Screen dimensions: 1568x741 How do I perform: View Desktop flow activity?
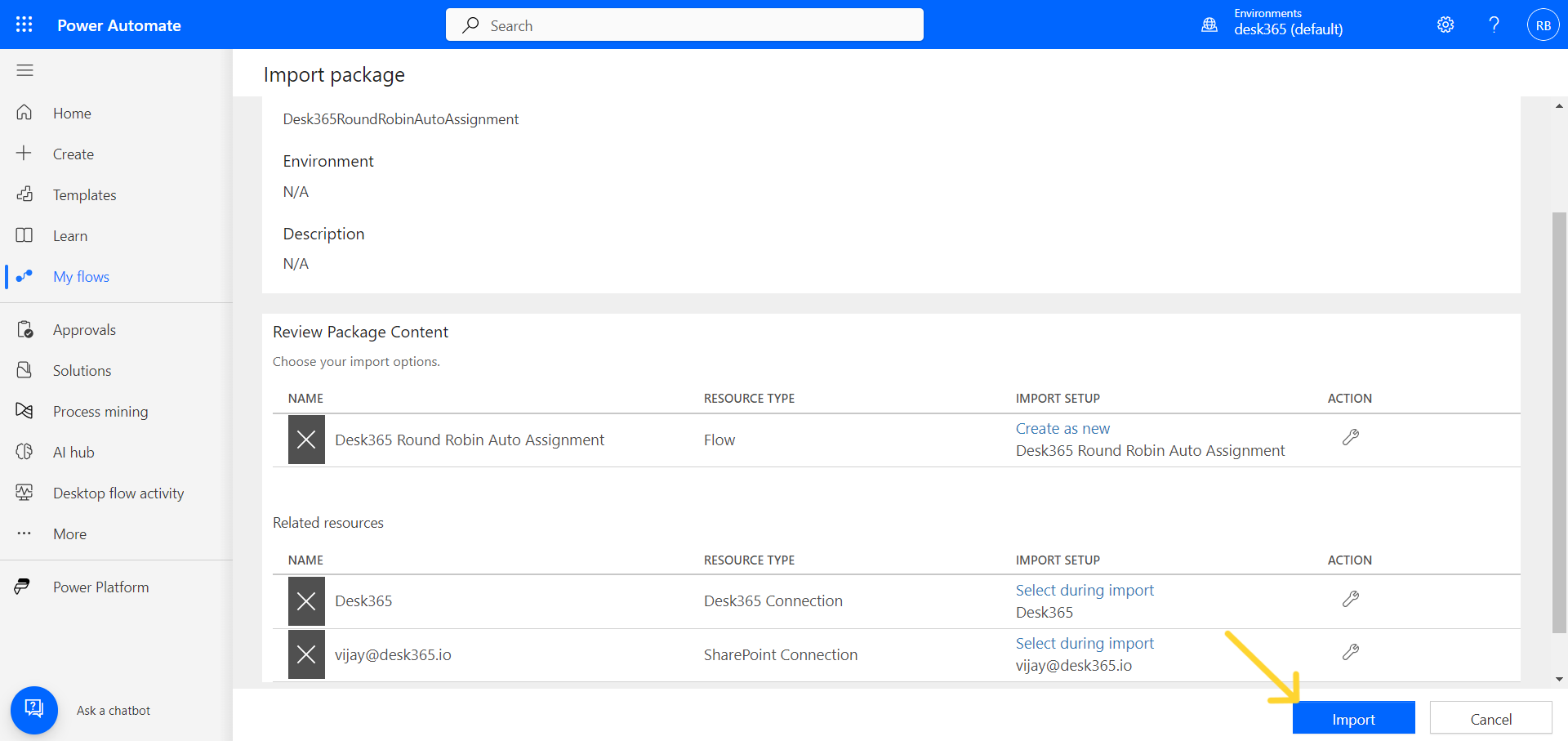tap(118, 493)
